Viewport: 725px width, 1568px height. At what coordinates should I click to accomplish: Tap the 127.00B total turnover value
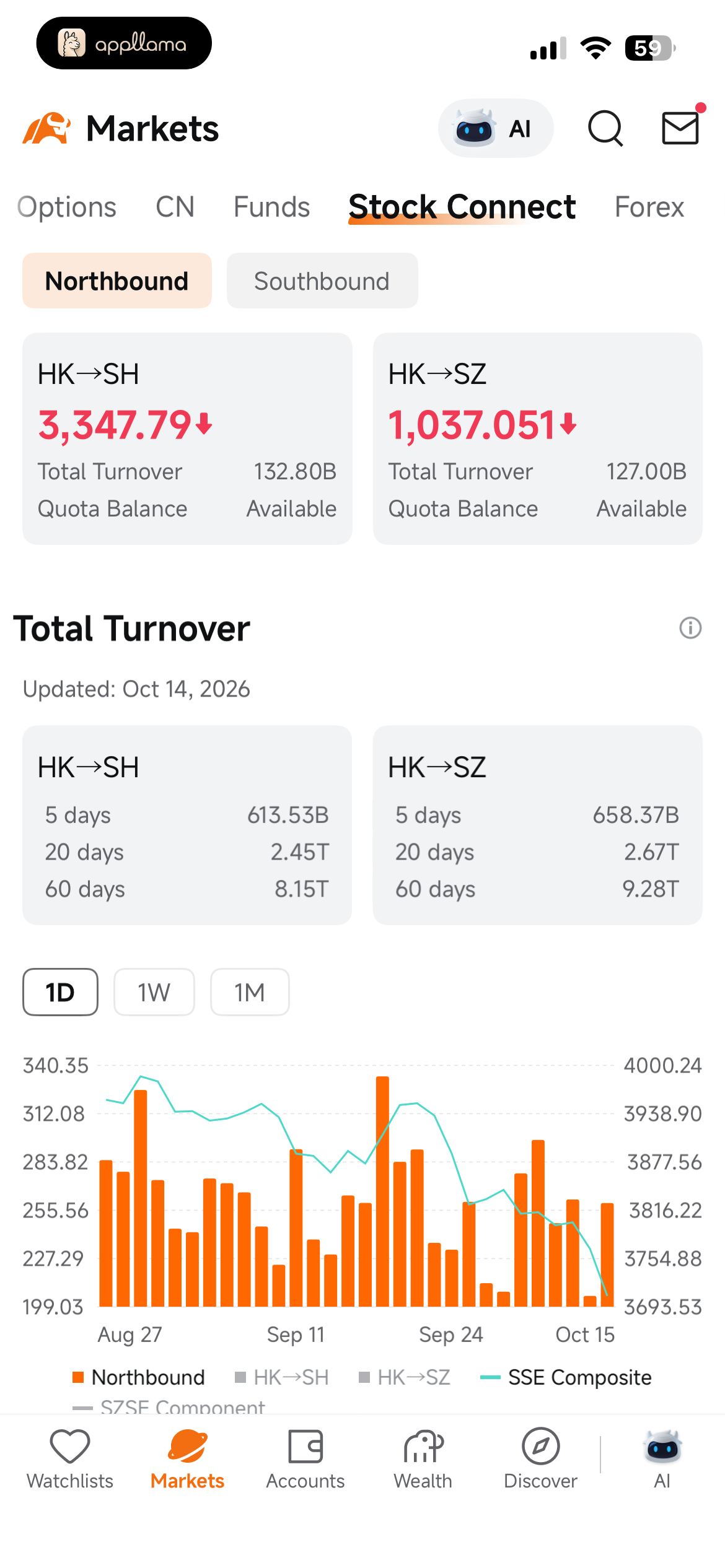point(646,471)
